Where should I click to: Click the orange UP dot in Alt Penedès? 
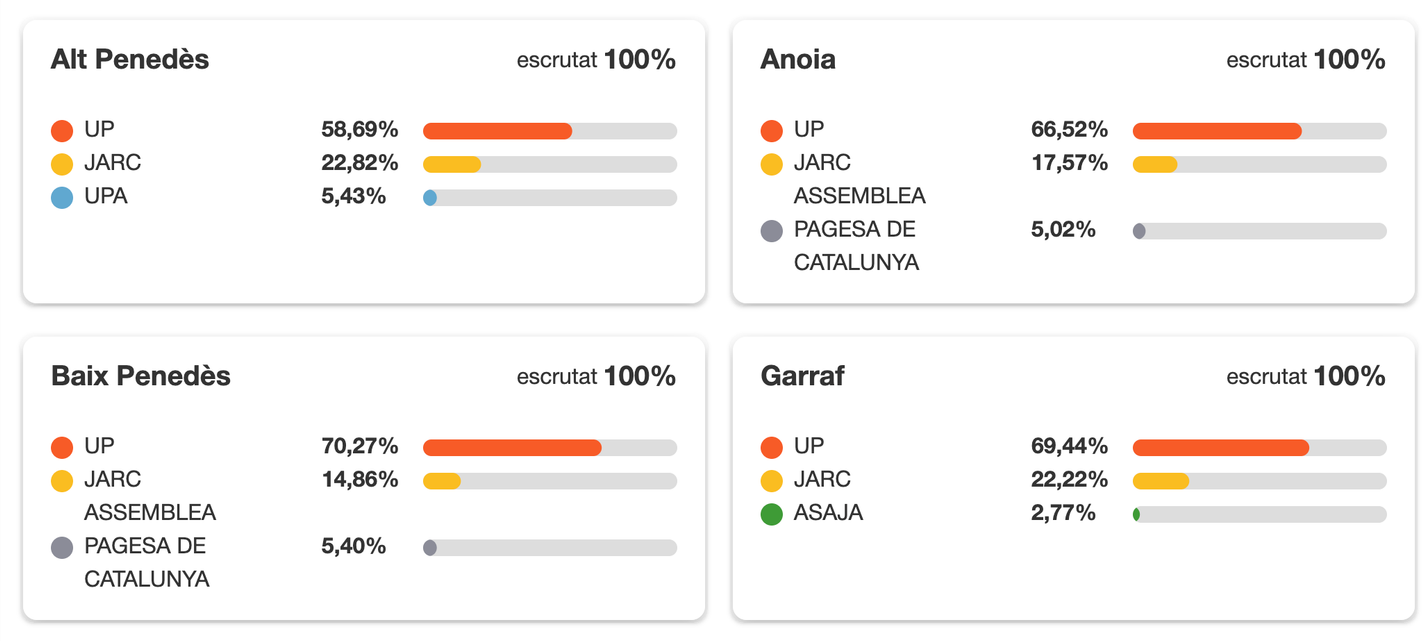[x=62, y=130]
